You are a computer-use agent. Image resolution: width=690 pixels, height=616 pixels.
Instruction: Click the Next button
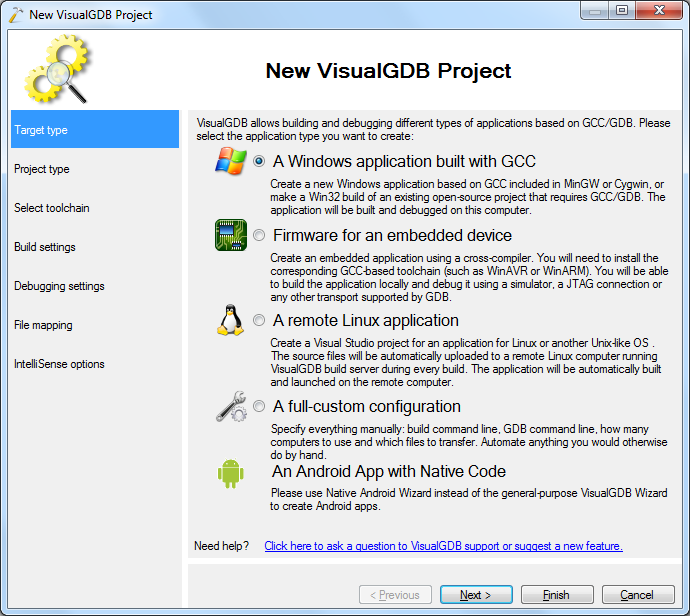tap(476, 595)
